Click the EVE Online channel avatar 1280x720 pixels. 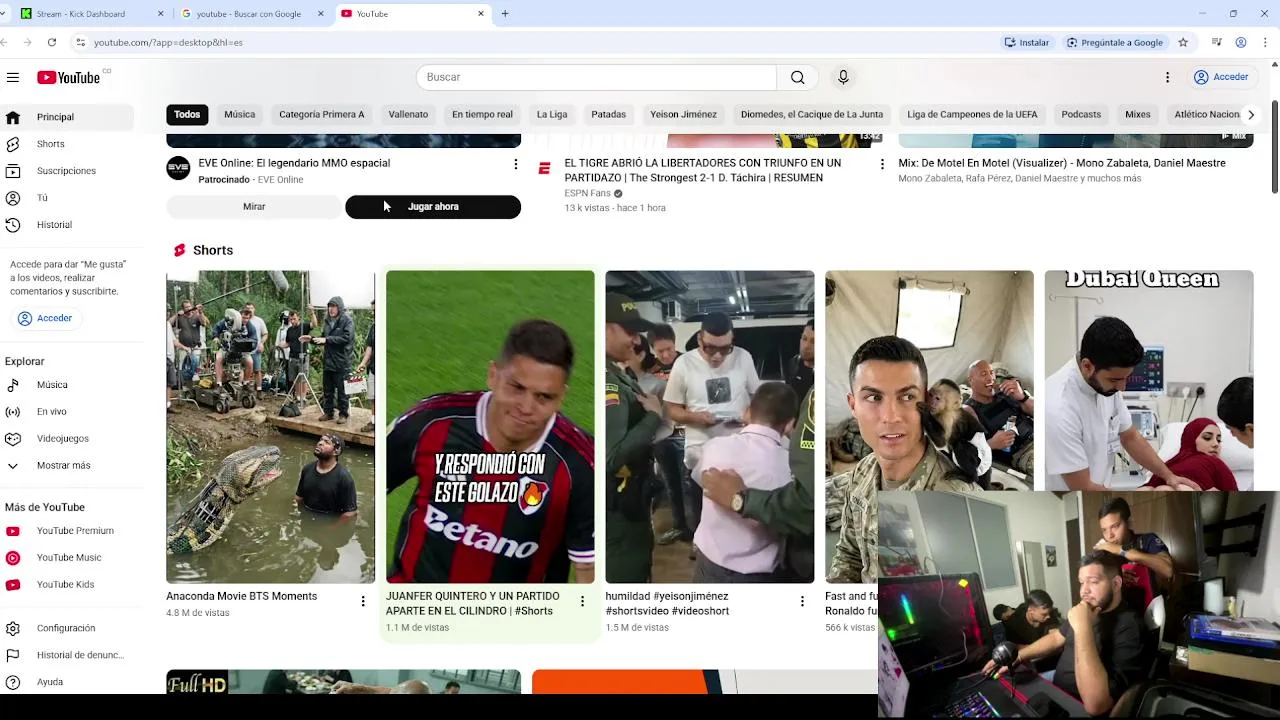[178, 168]
